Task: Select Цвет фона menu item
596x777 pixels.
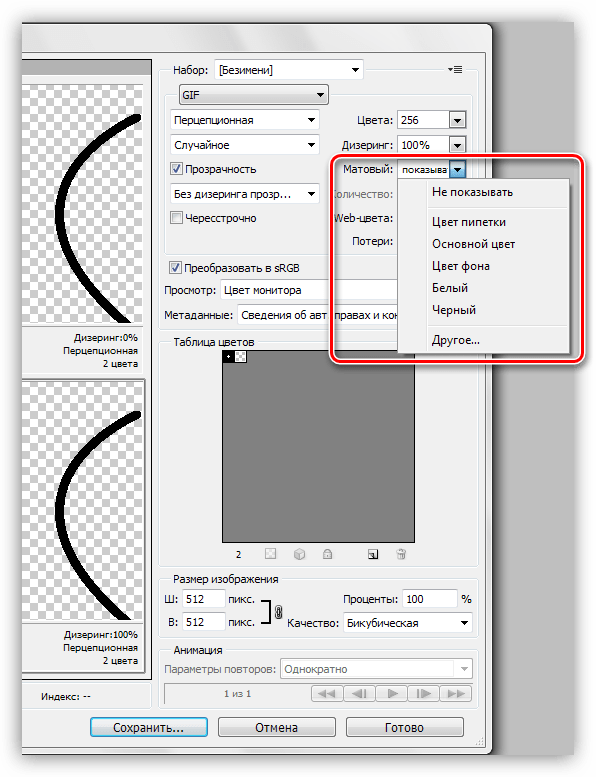Action: tap(484, 266)
